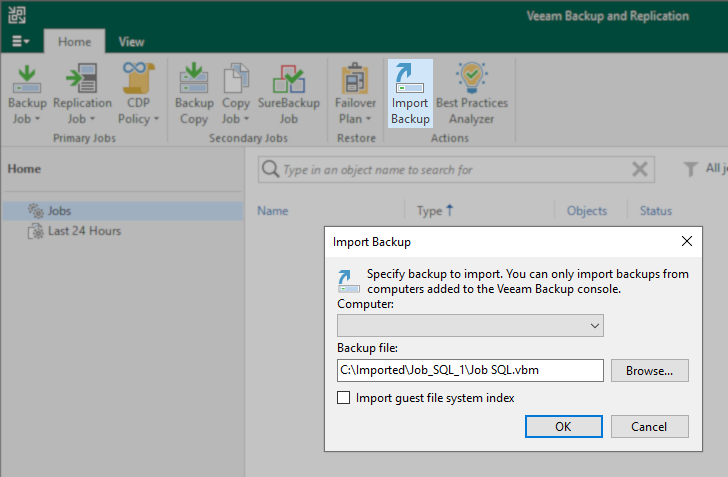Run the Best Practices Analyzer
The image size is (728, 477).
[472, 94]
